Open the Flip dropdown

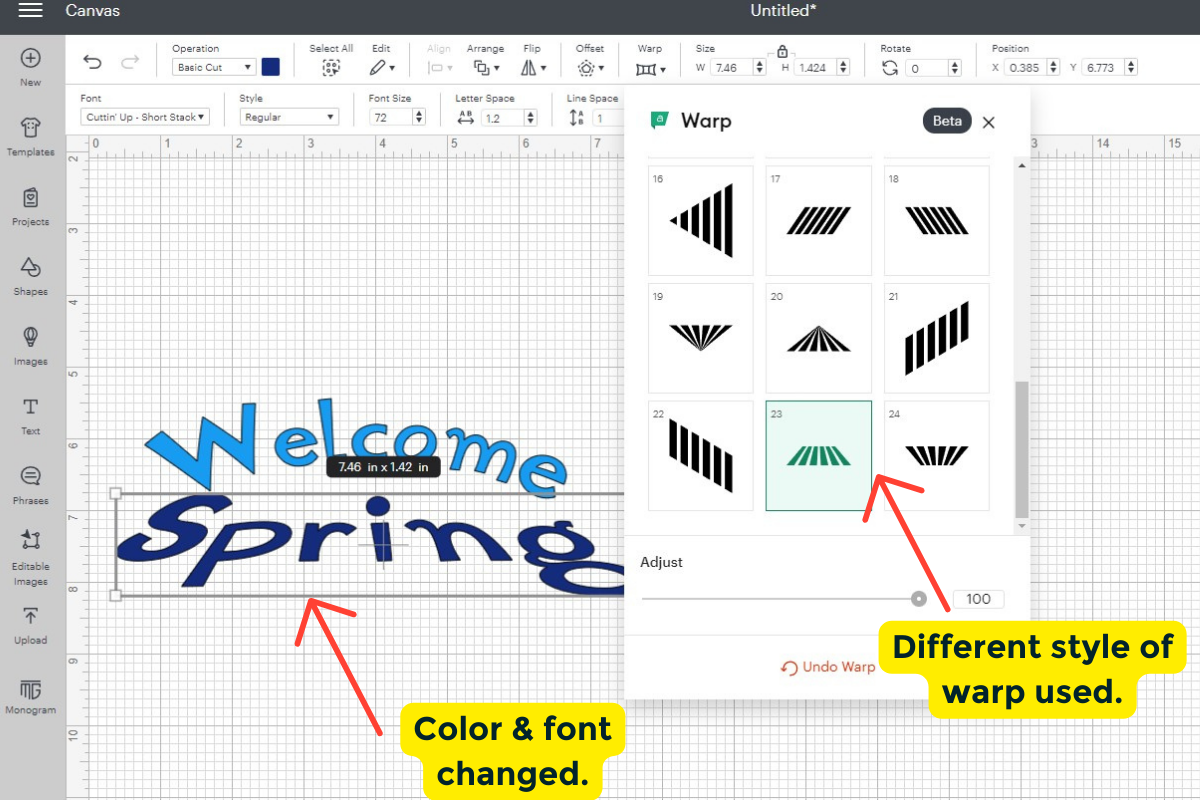click(532, 68)
